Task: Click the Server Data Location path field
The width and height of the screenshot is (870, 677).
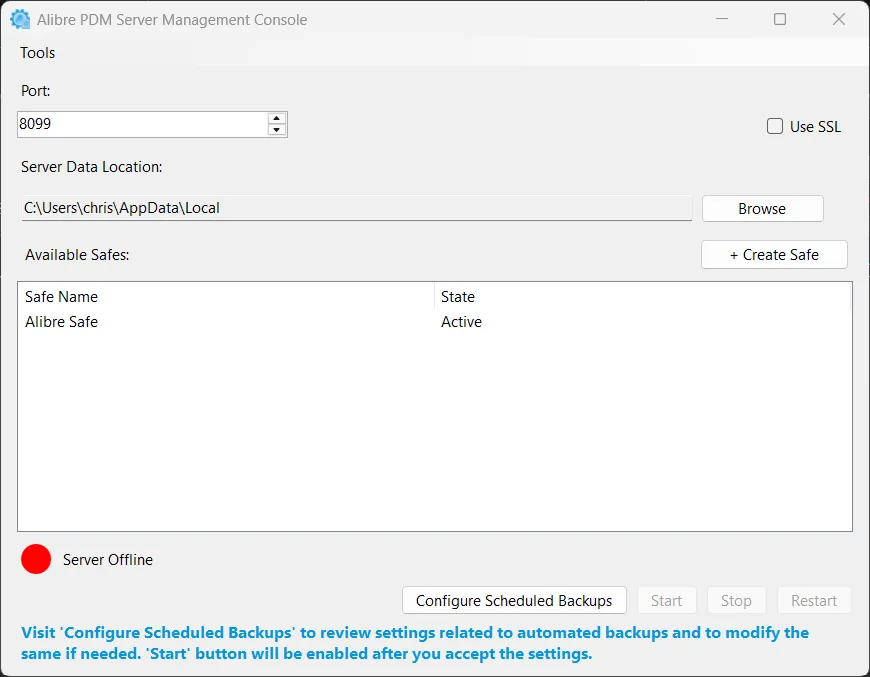Action: [357, 208]
